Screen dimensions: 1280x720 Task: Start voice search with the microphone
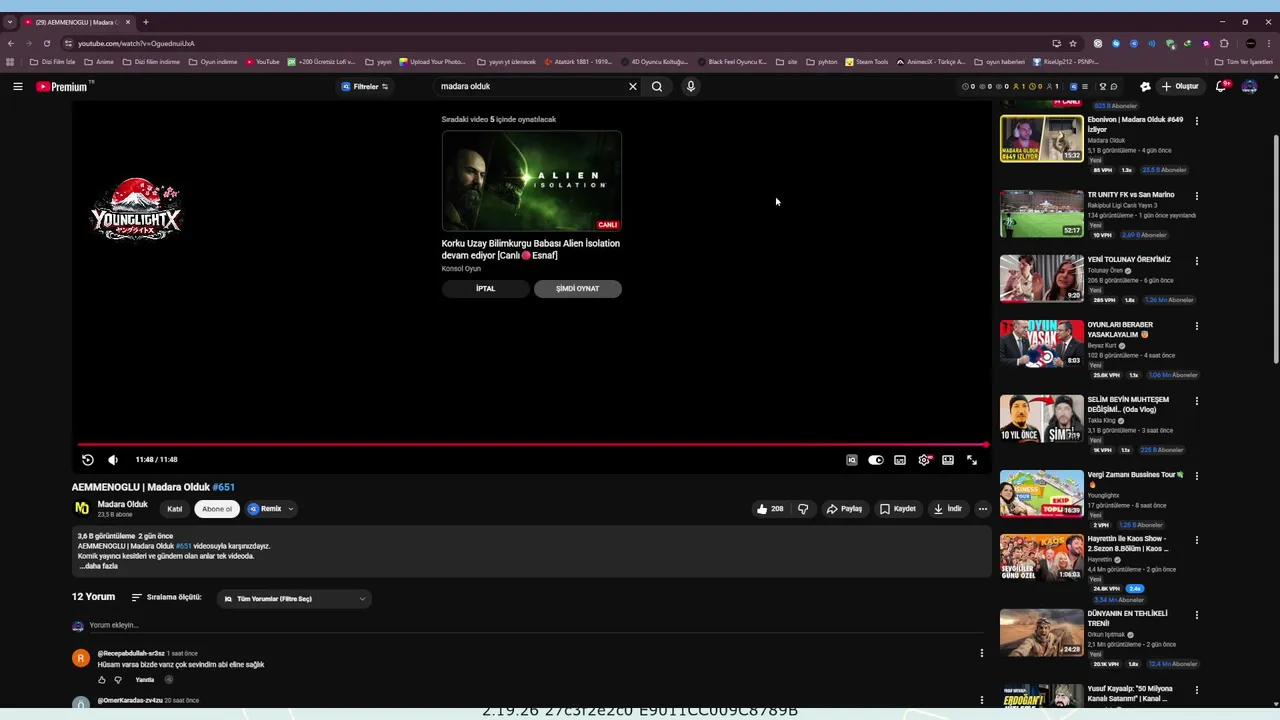(x=690, y=87)
